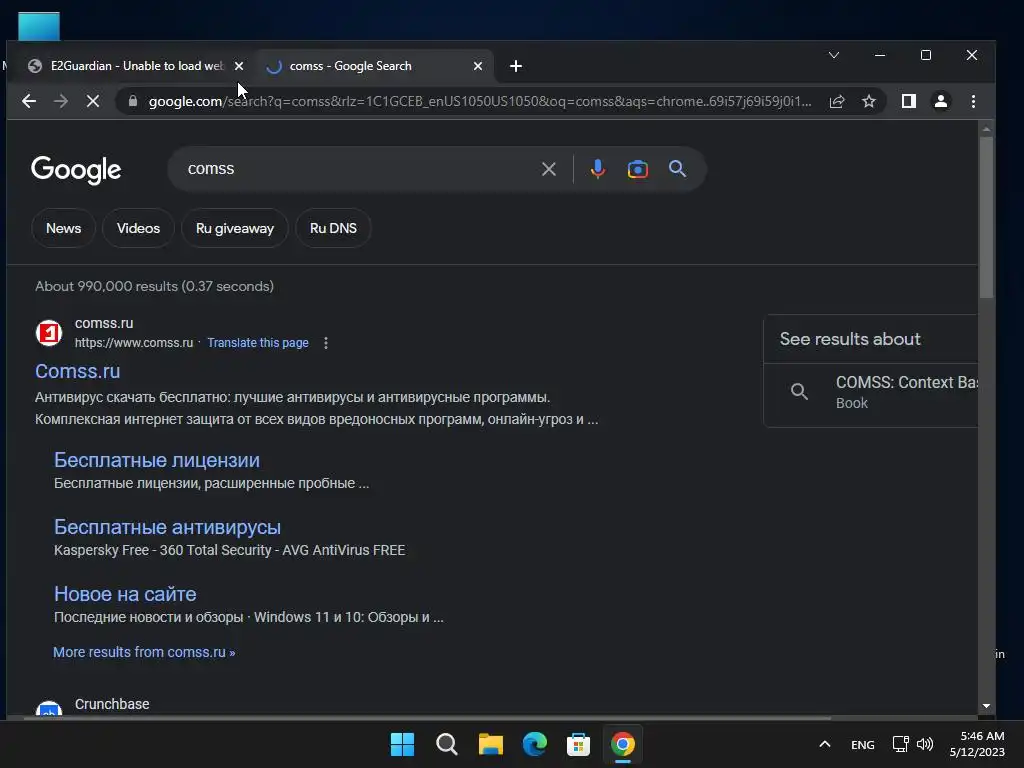Open the network status tray icon

click(x=901, y=744)
